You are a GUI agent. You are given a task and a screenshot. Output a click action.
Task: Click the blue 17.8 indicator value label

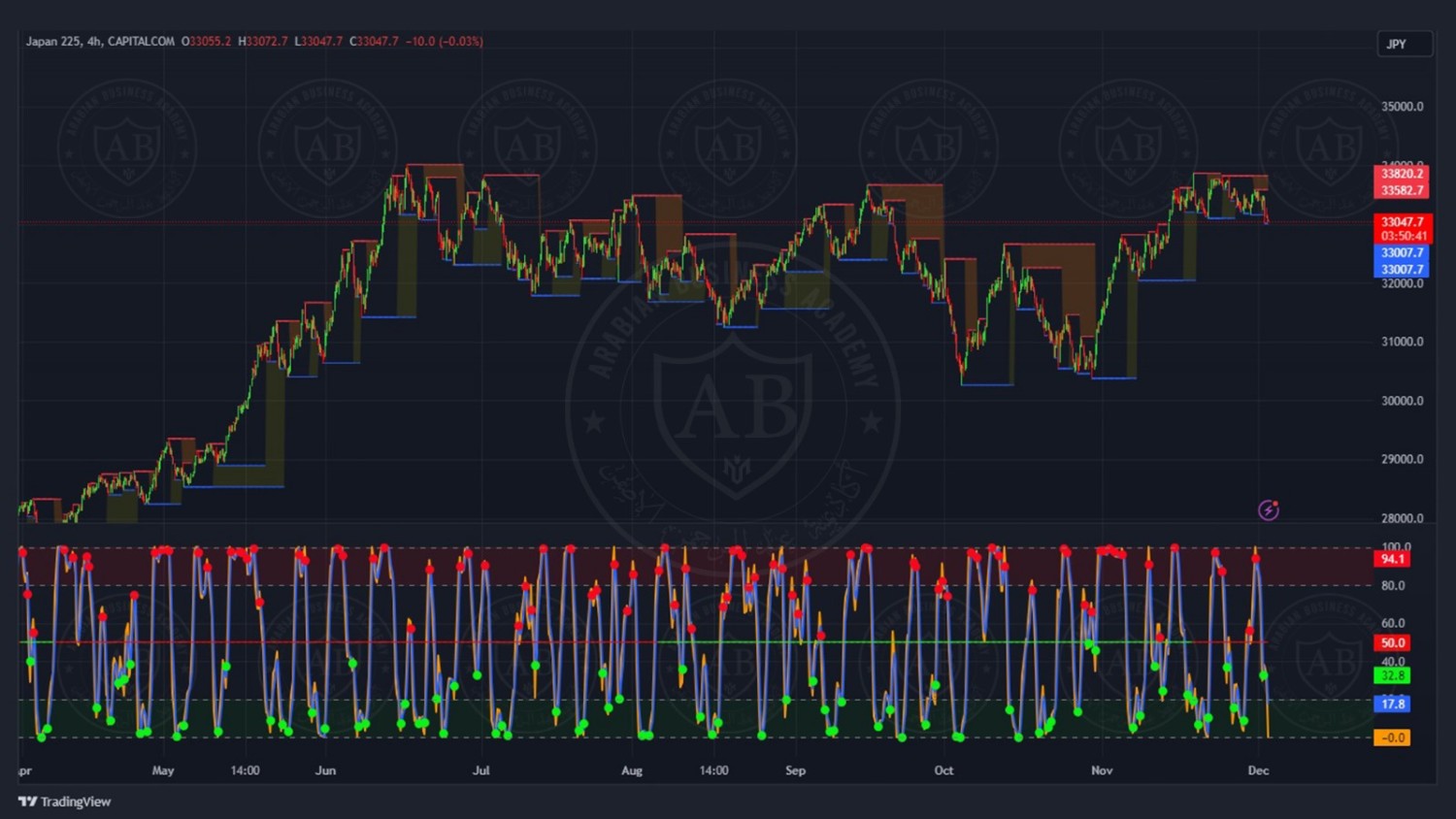tap(1392, 704)
